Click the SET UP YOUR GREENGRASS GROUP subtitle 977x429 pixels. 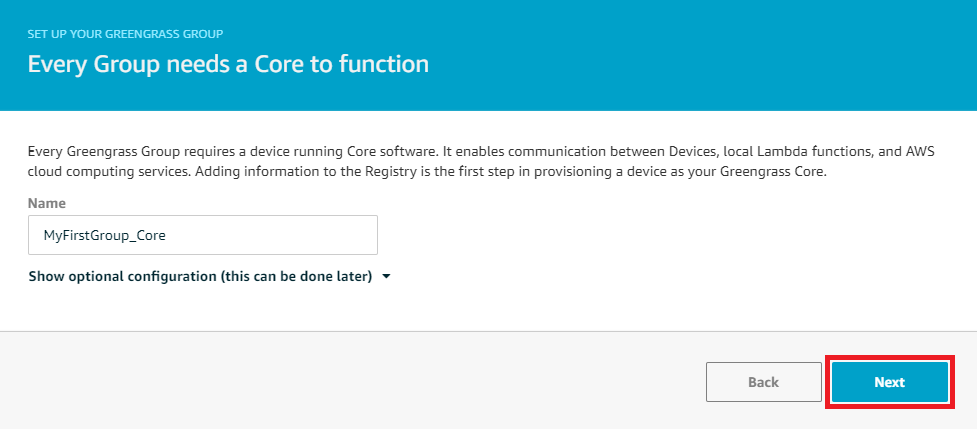point(125,34)
